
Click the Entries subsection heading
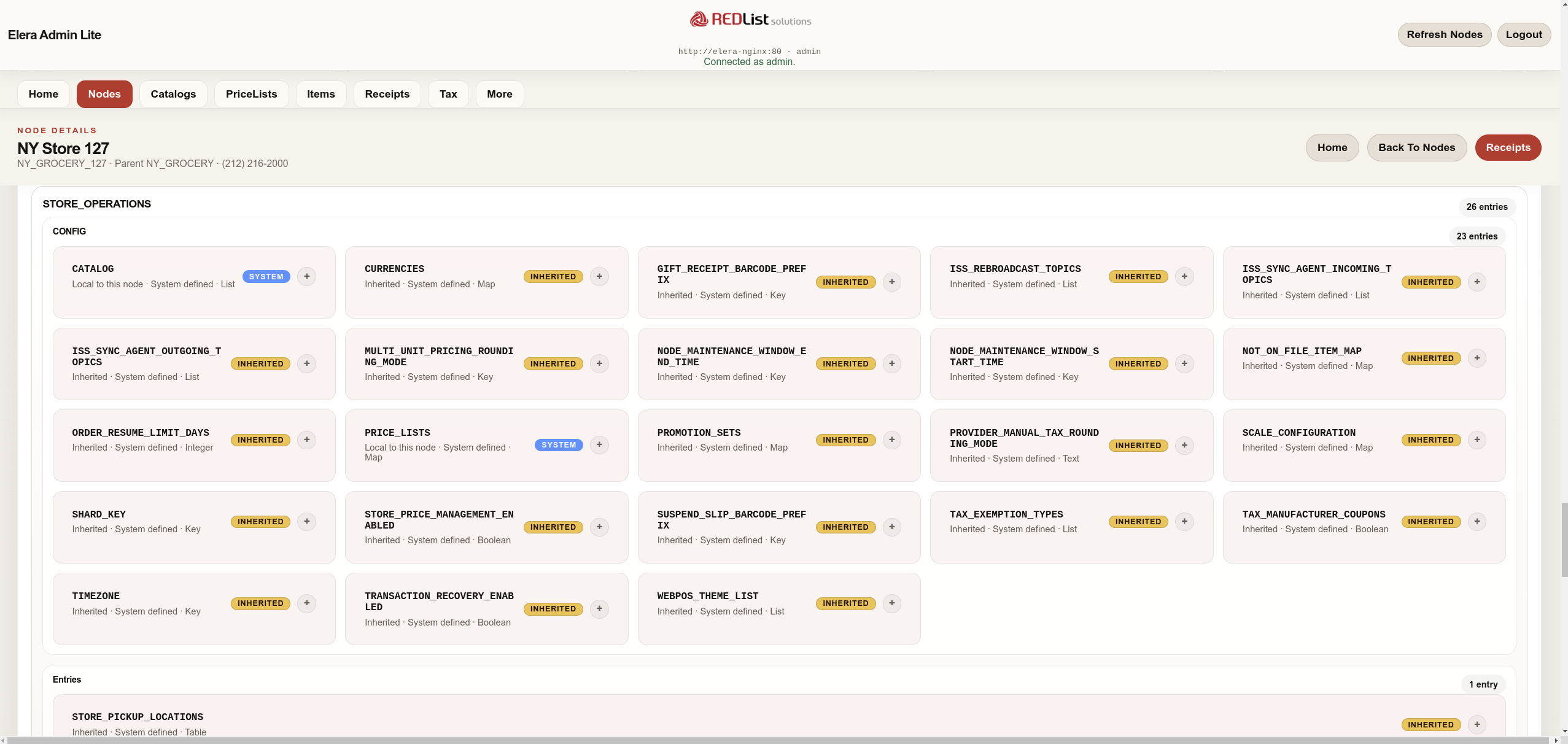(67, 680)
